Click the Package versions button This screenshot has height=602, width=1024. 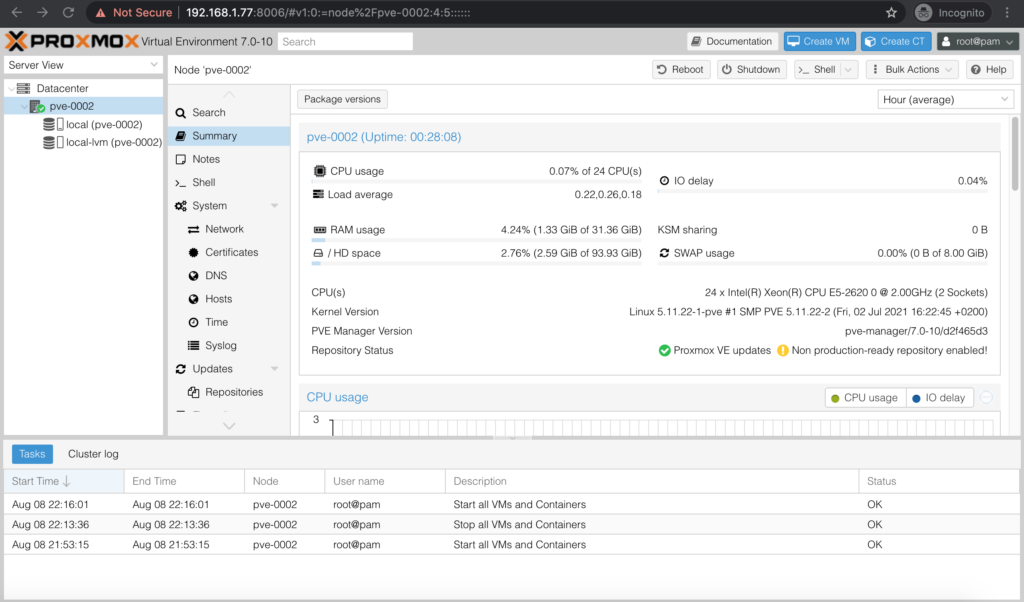(x=342, y=99)
